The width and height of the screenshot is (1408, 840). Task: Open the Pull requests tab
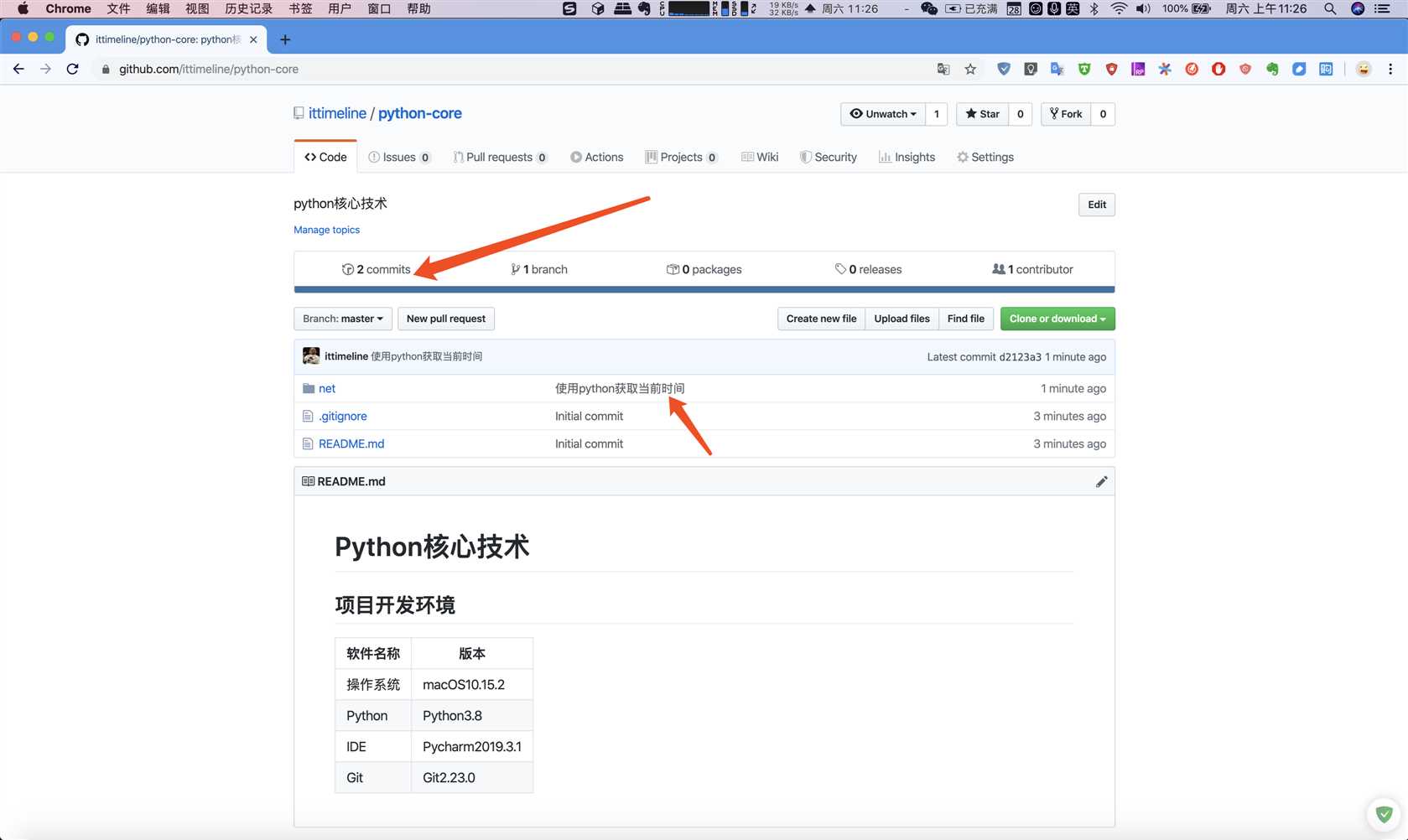(x=500, y=157)
